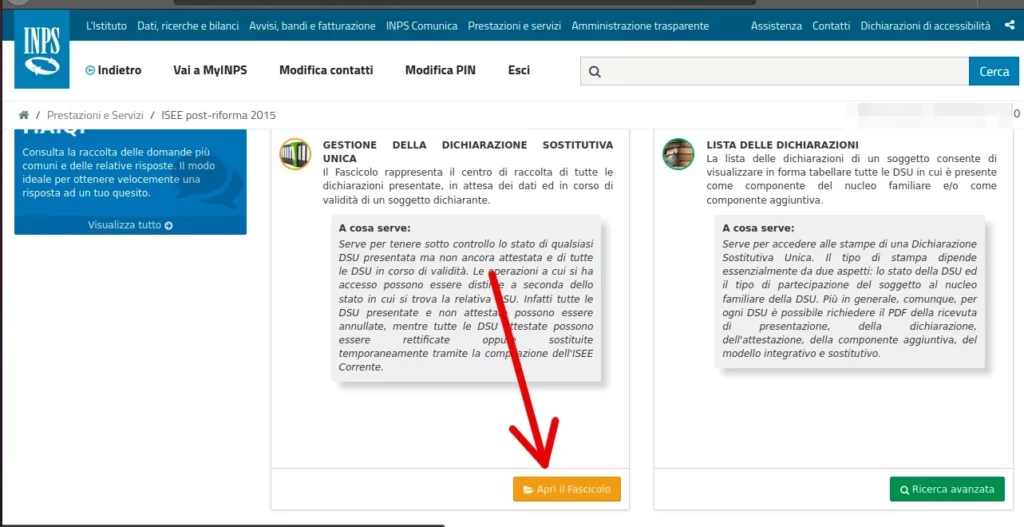
Task: Click the Ricerca avanzata button
Action: coord(947,489)
